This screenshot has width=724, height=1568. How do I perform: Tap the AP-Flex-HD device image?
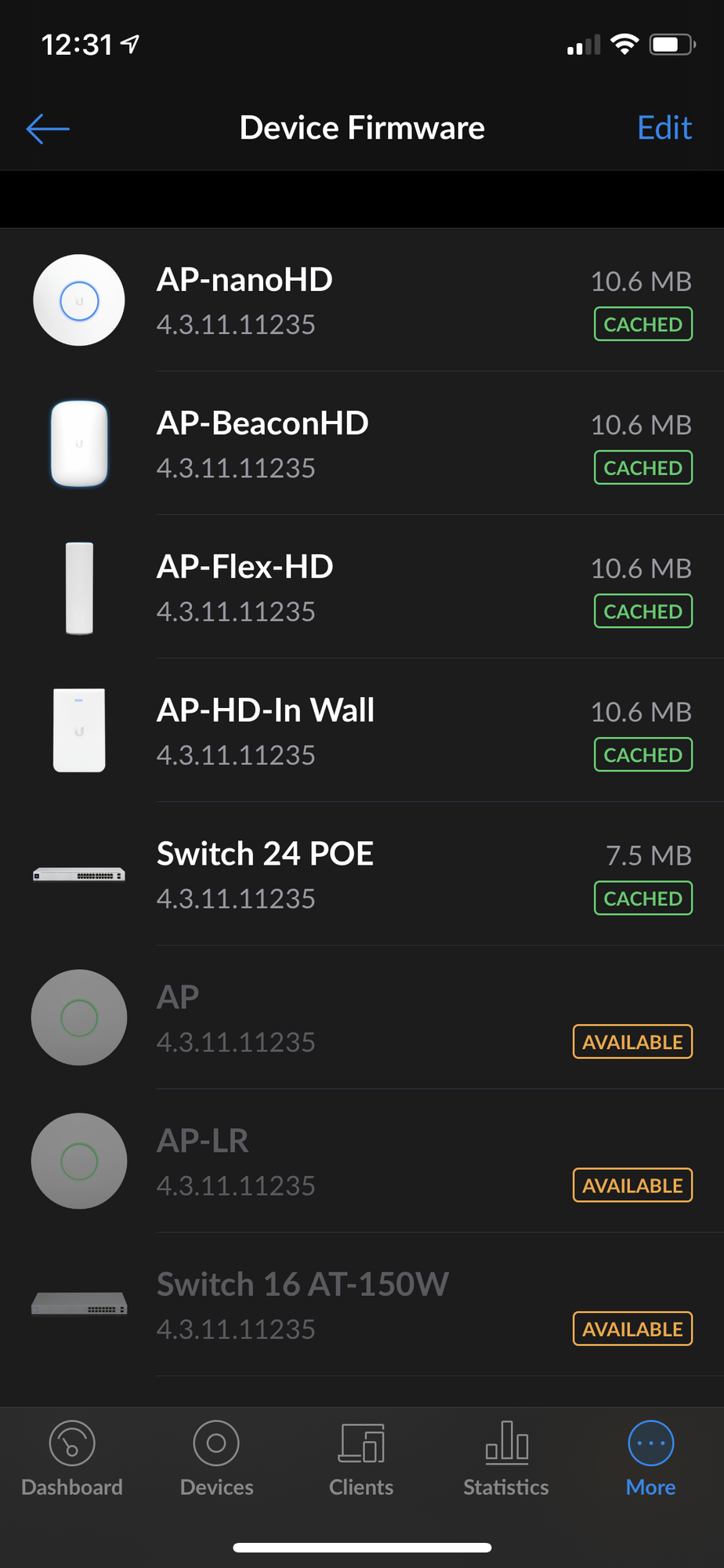(79, 588)
